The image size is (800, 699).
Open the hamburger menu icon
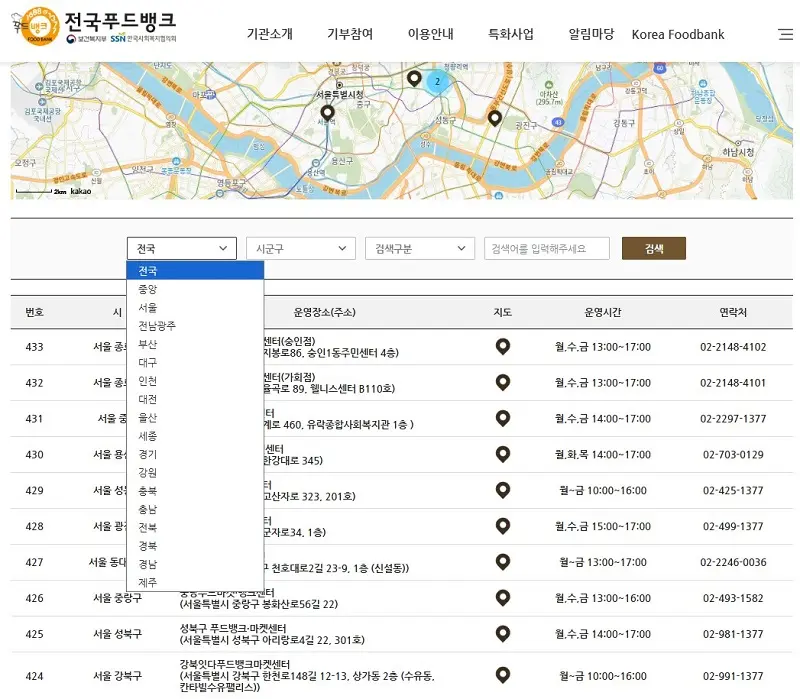(x=785, y=34)
